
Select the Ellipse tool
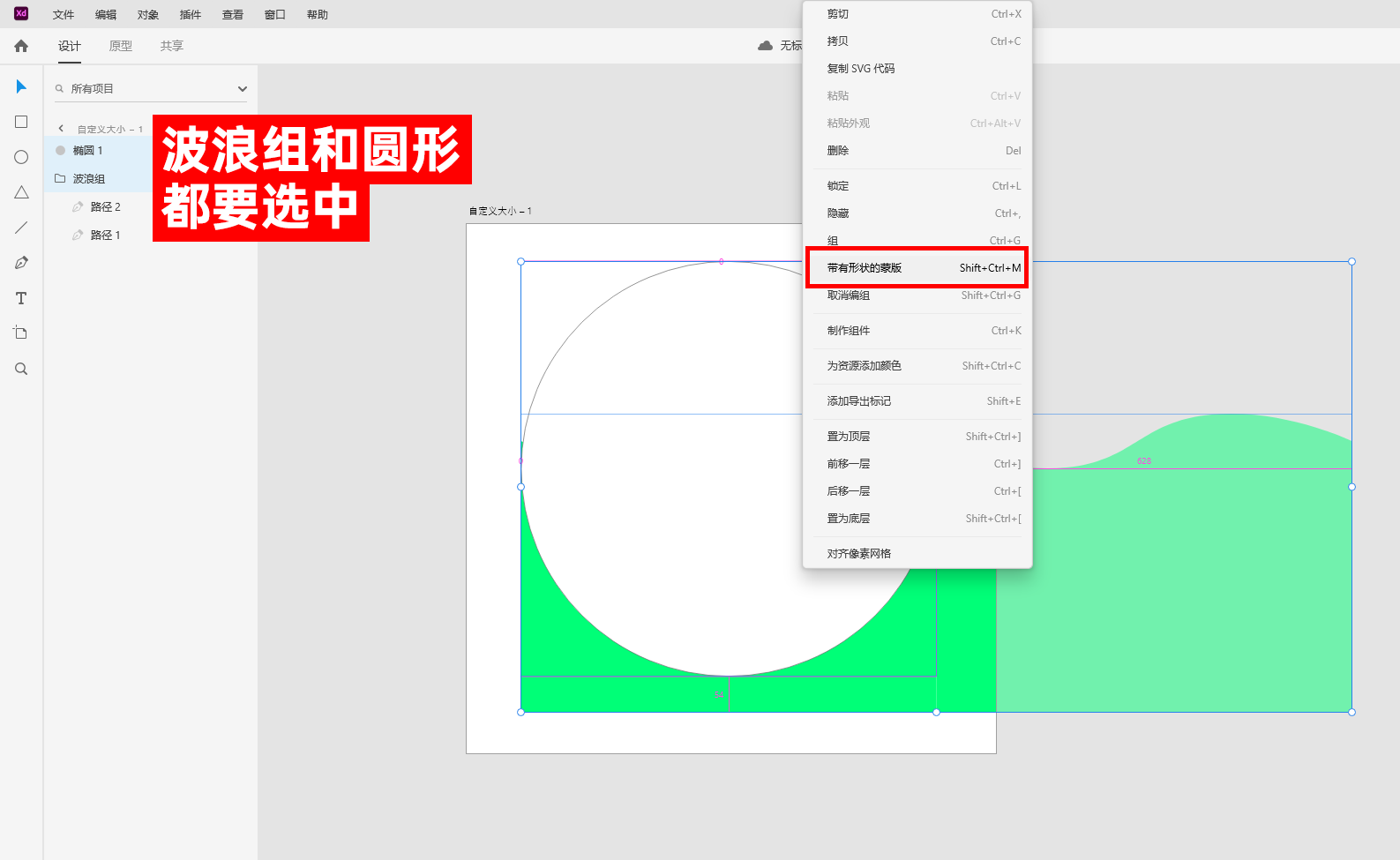[x=21, y=157]
